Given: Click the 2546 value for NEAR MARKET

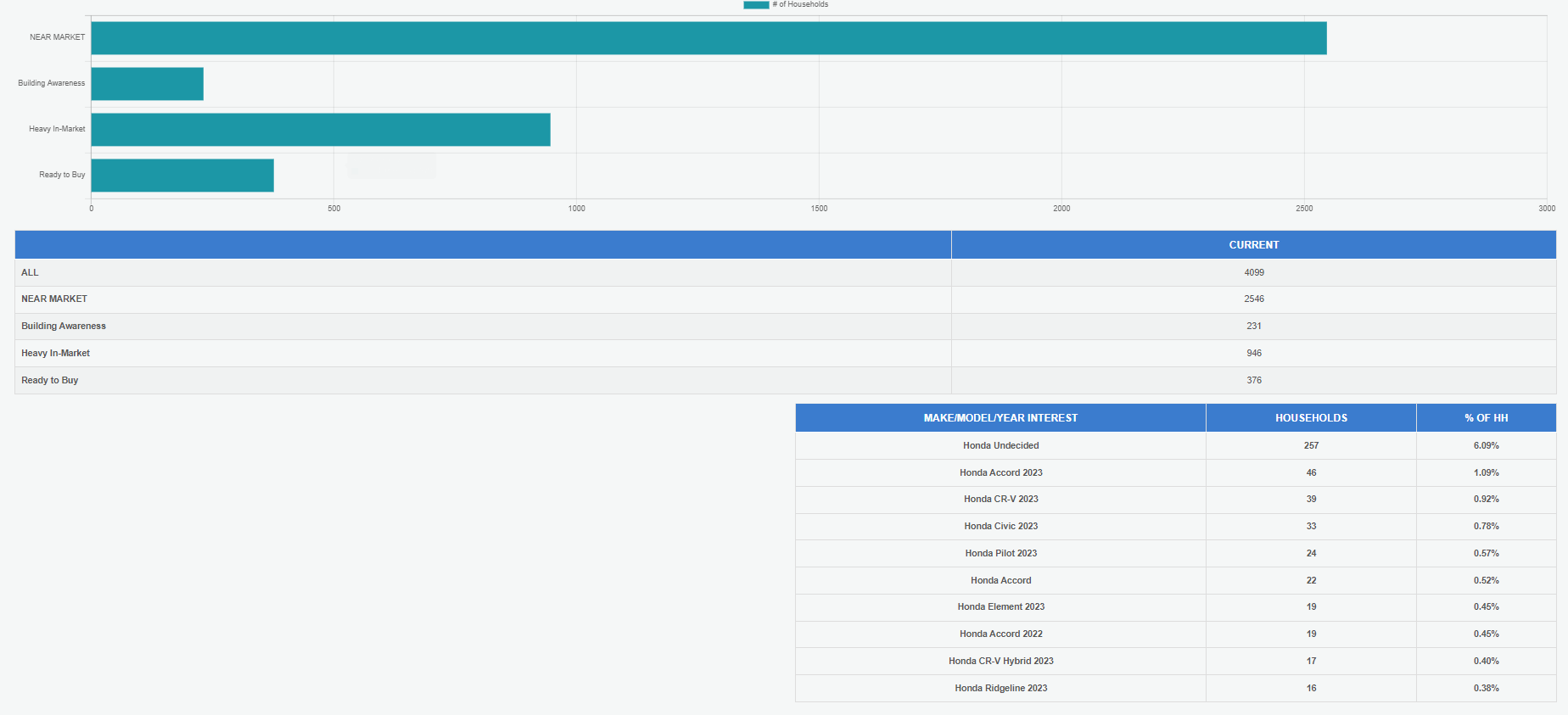Looking at the screenshot, I should [1254, 299].
